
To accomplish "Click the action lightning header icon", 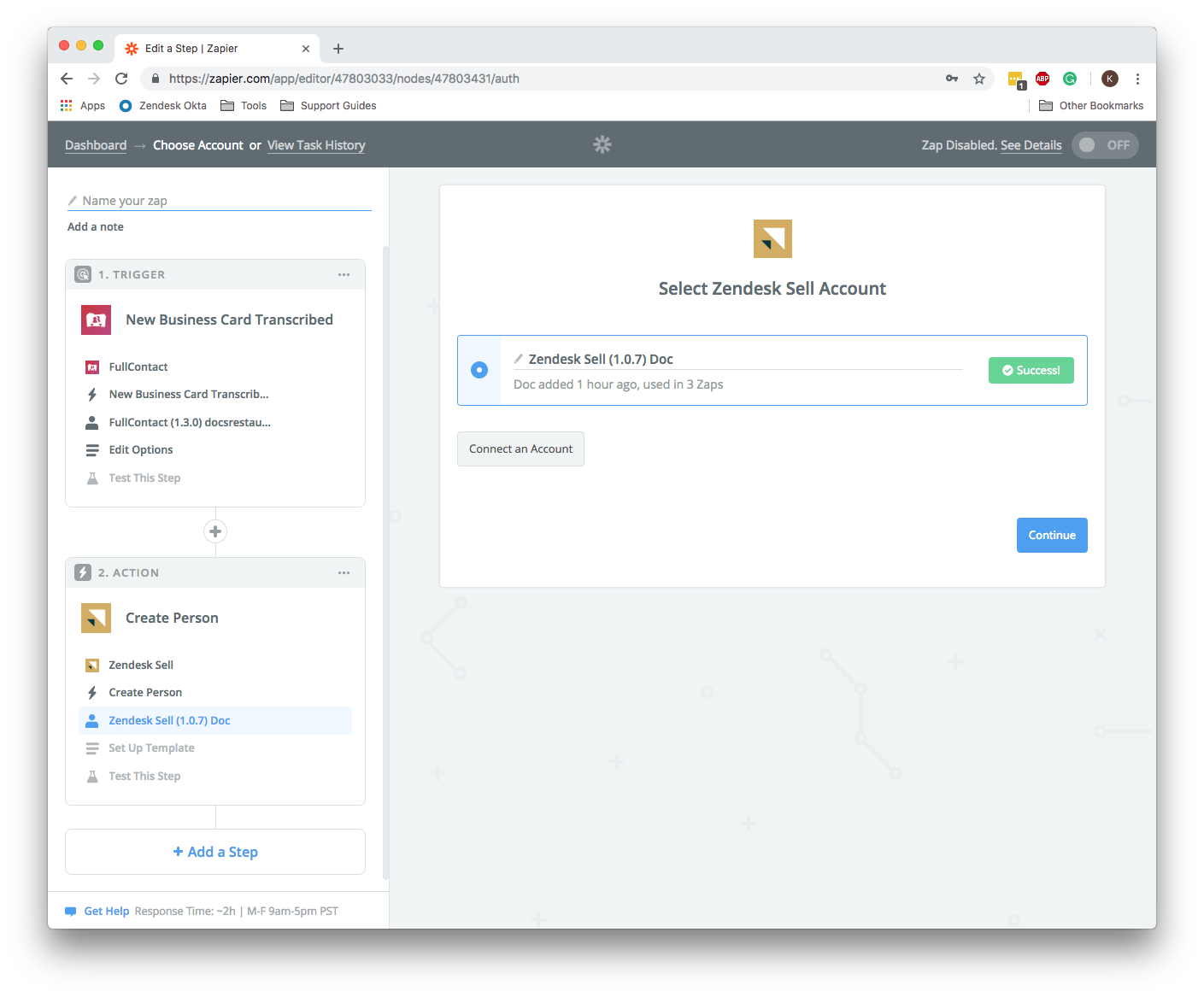I will tap(83, 572).
